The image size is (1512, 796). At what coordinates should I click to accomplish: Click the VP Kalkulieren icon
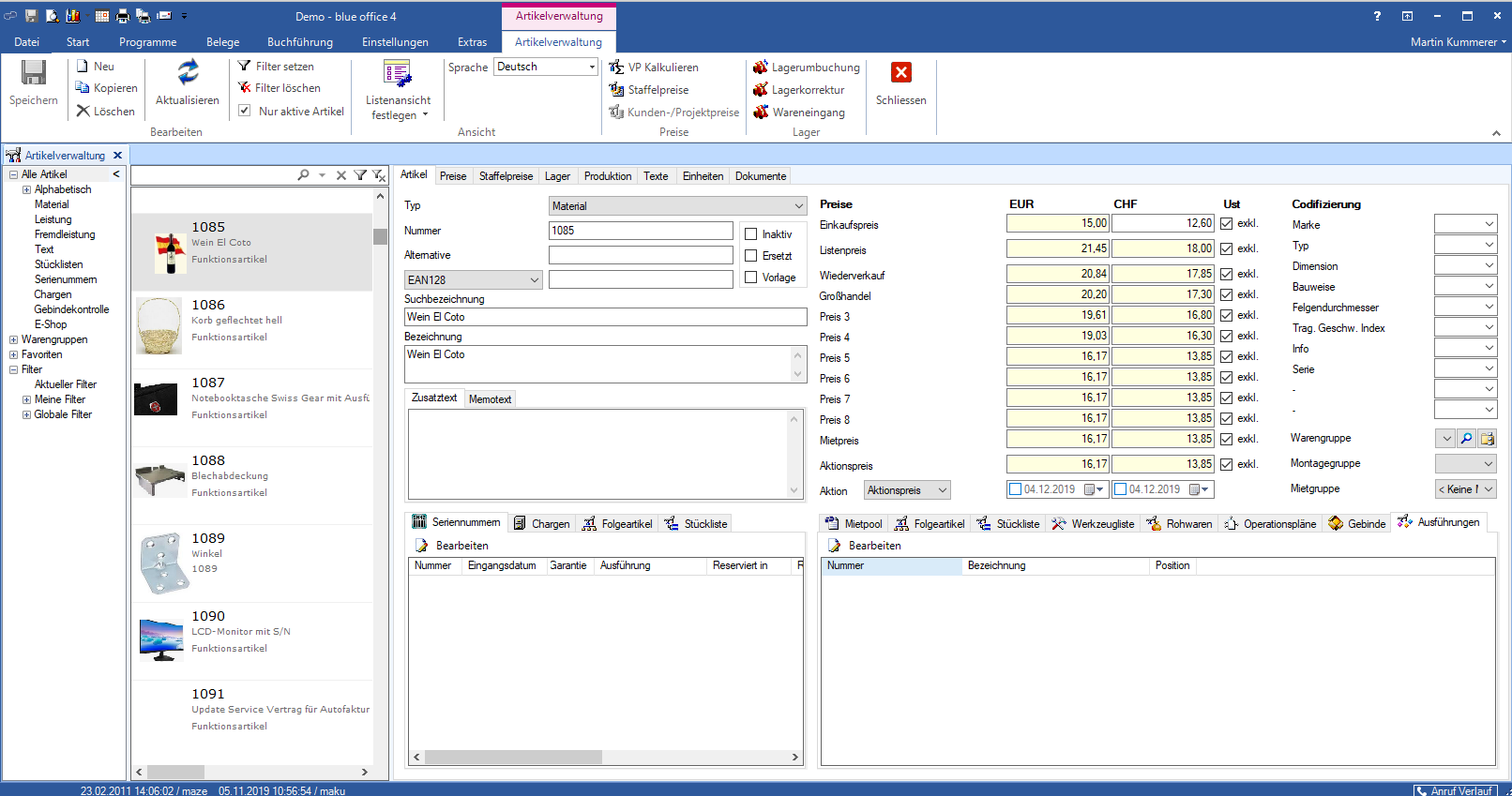pos(616,68)
